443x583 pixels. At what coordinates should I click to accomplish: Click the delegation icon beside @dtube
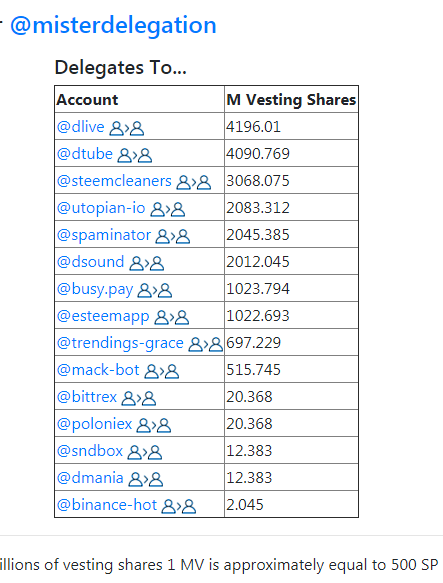pos(135,155)
